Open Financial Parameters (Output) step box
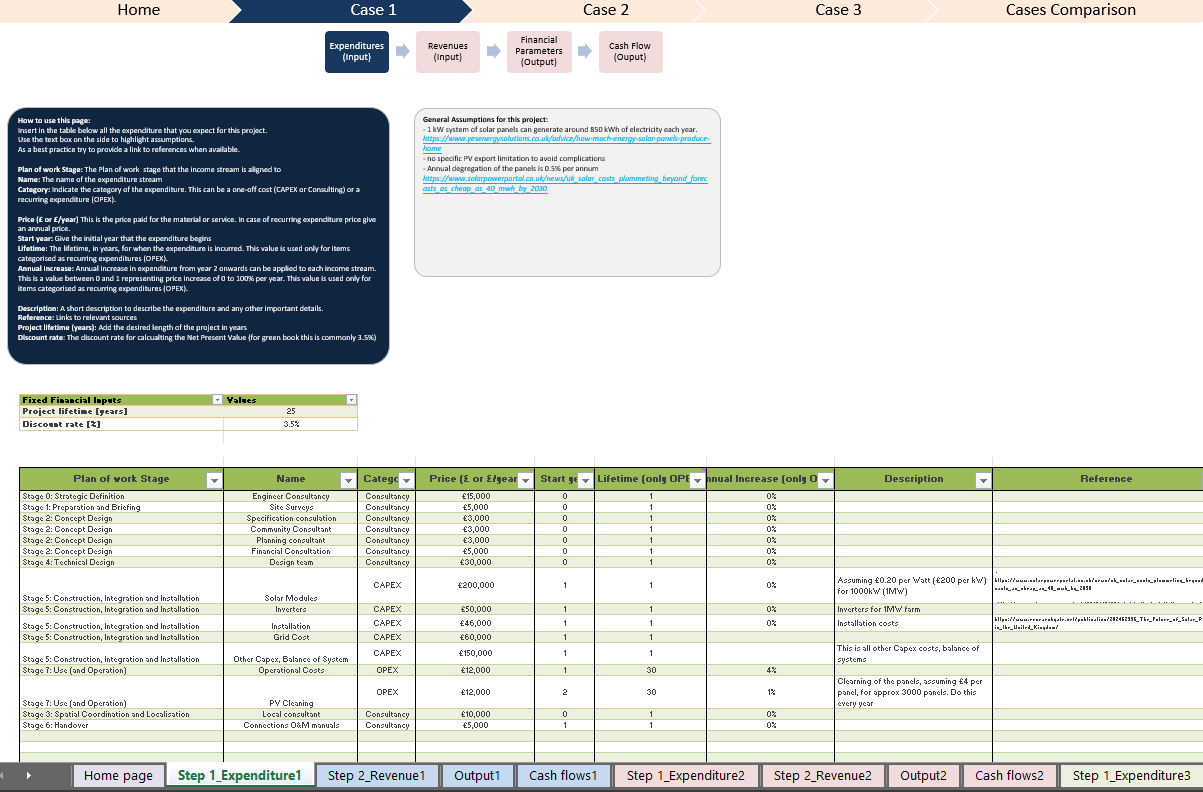The height and width of the screenshot is (792, 1203). tap(539, 52)
